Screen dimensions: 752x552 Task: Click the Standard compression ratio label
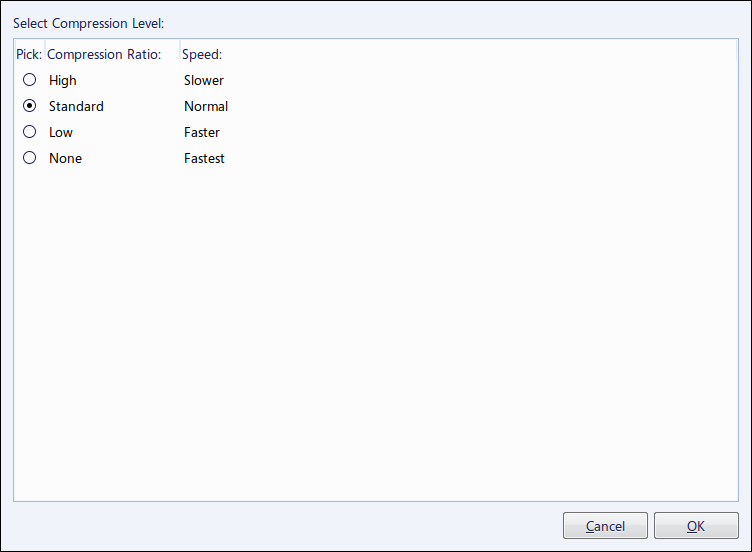tap(76, 106)
